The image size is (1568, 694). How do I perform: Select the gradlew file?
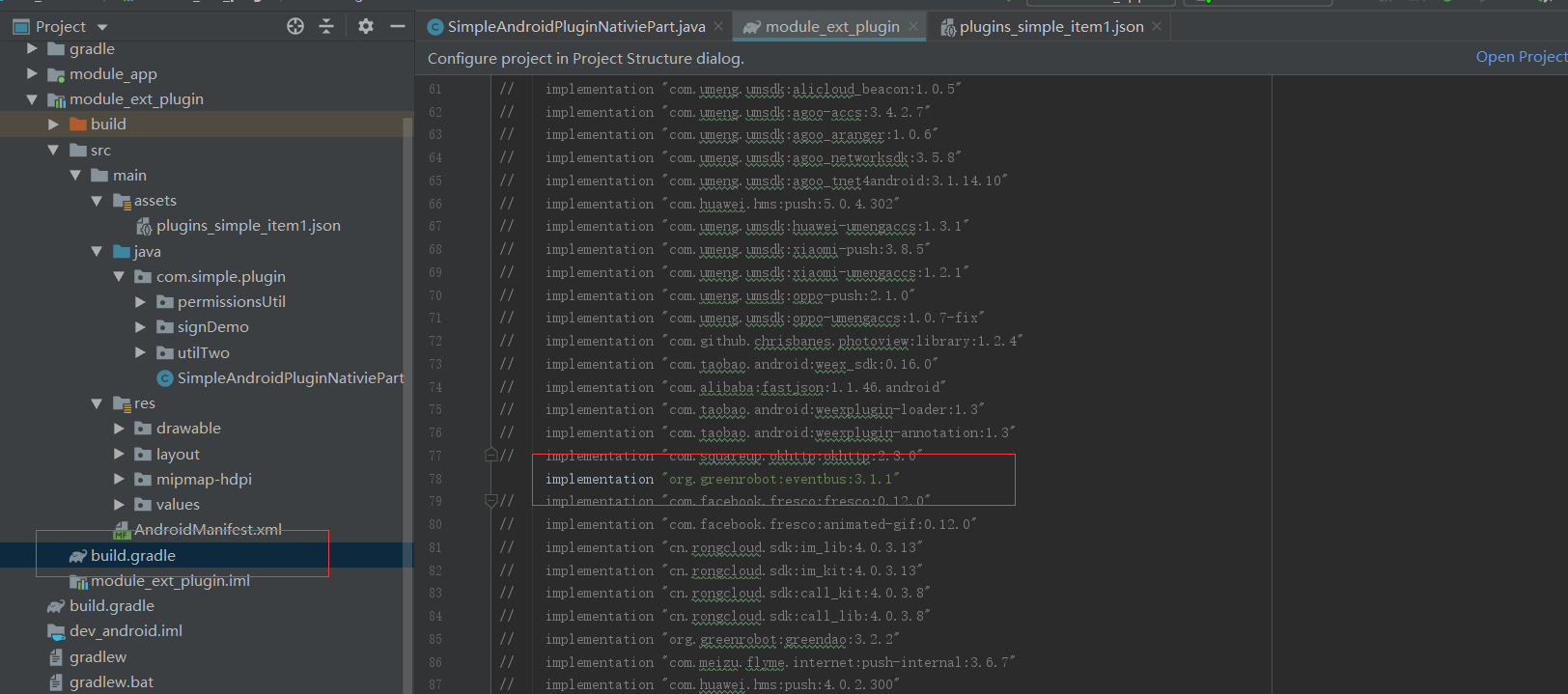[x=98, y=657]
